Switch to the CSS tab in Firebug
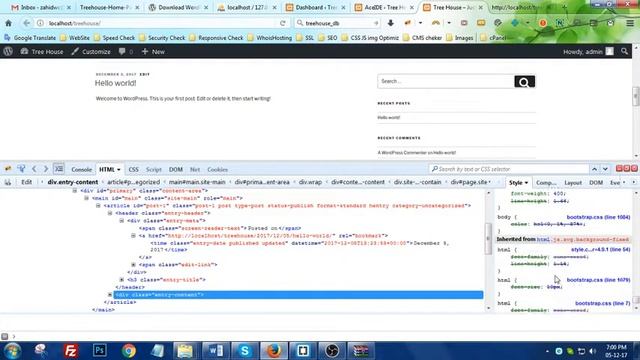The height and width of the screenshot is (360, 640). click(133, 169)
